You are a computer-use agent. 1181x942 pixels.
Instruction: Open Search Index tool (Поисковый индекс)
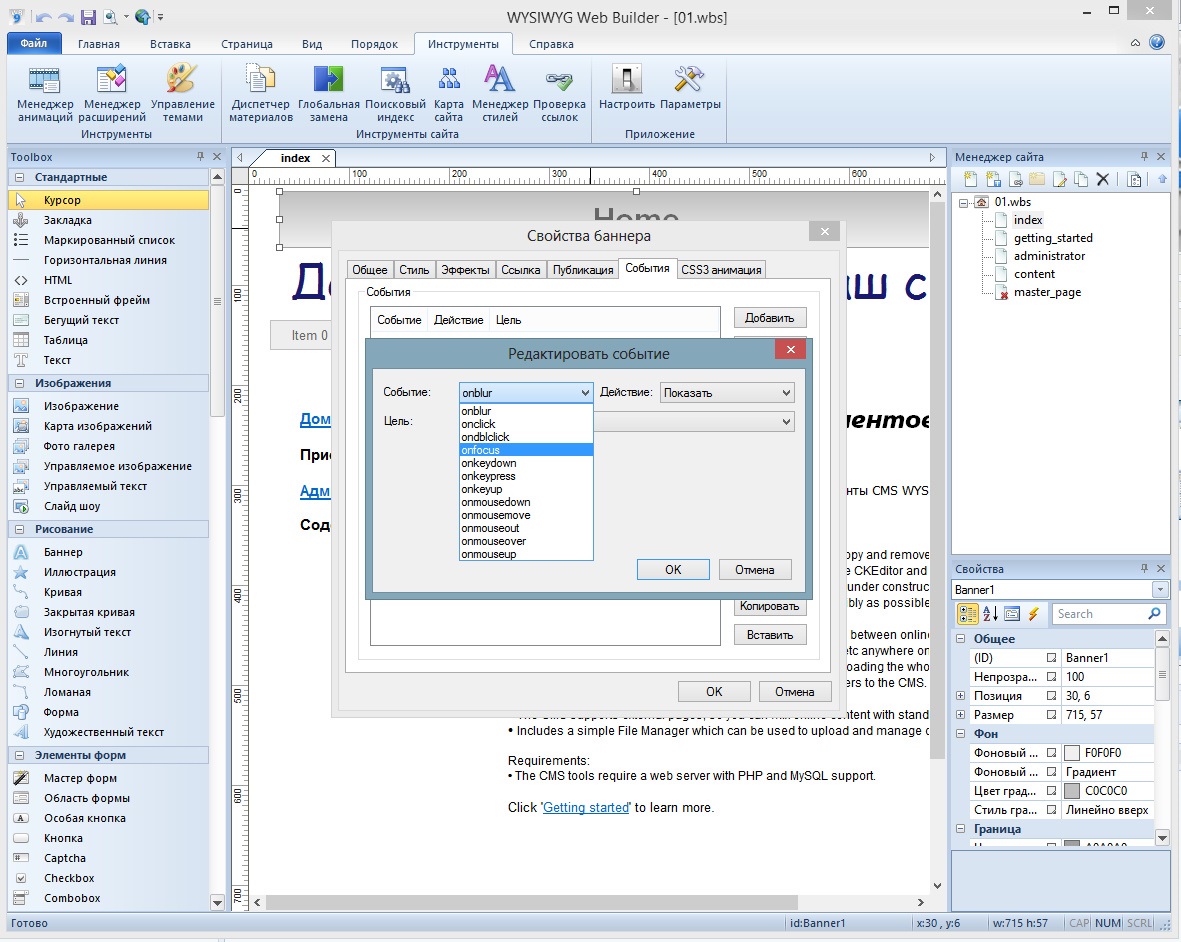(395, 94)
